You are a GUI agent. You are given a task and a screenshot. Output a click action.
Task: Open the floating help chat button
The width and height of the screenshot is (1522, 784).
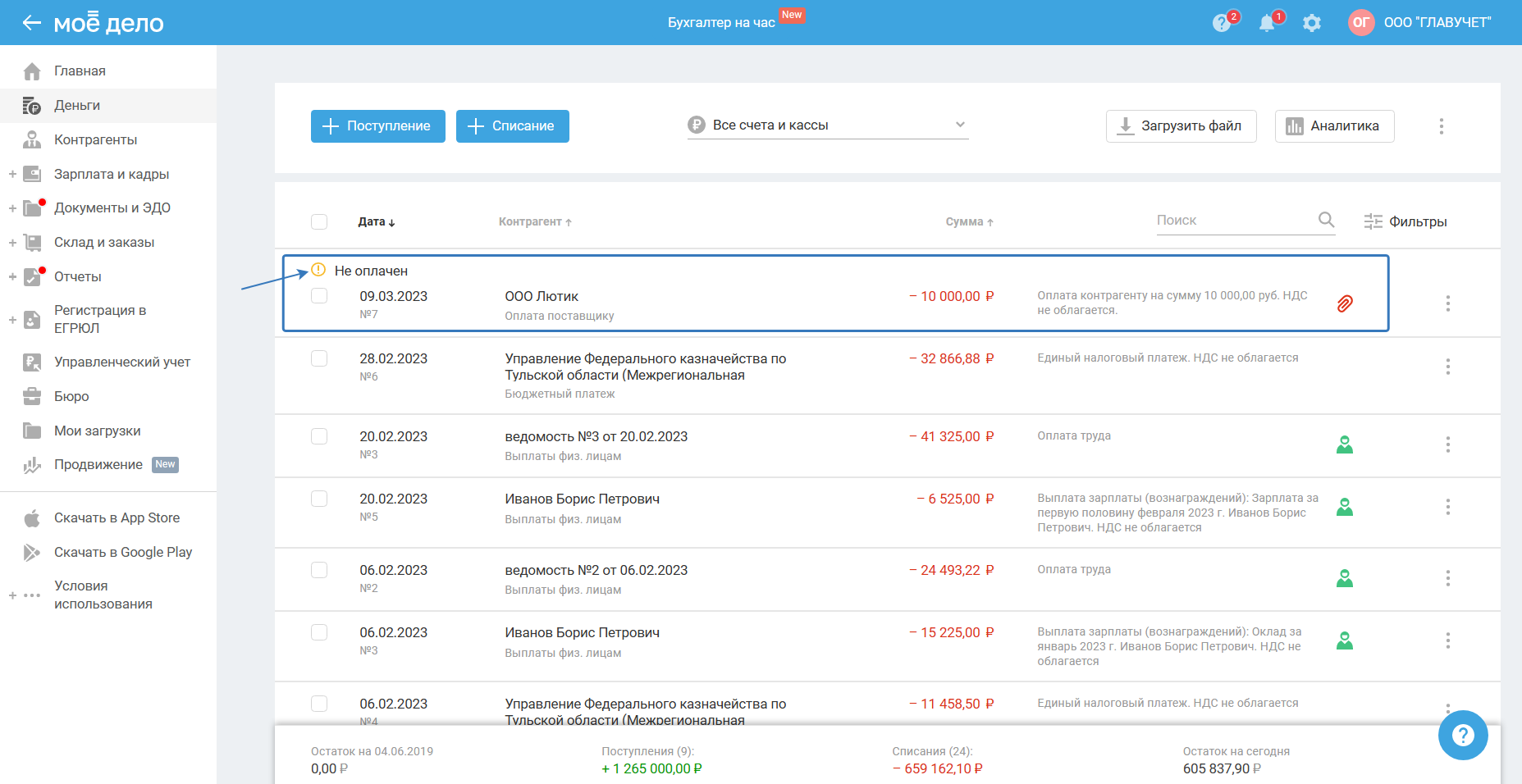point(1462,735)
